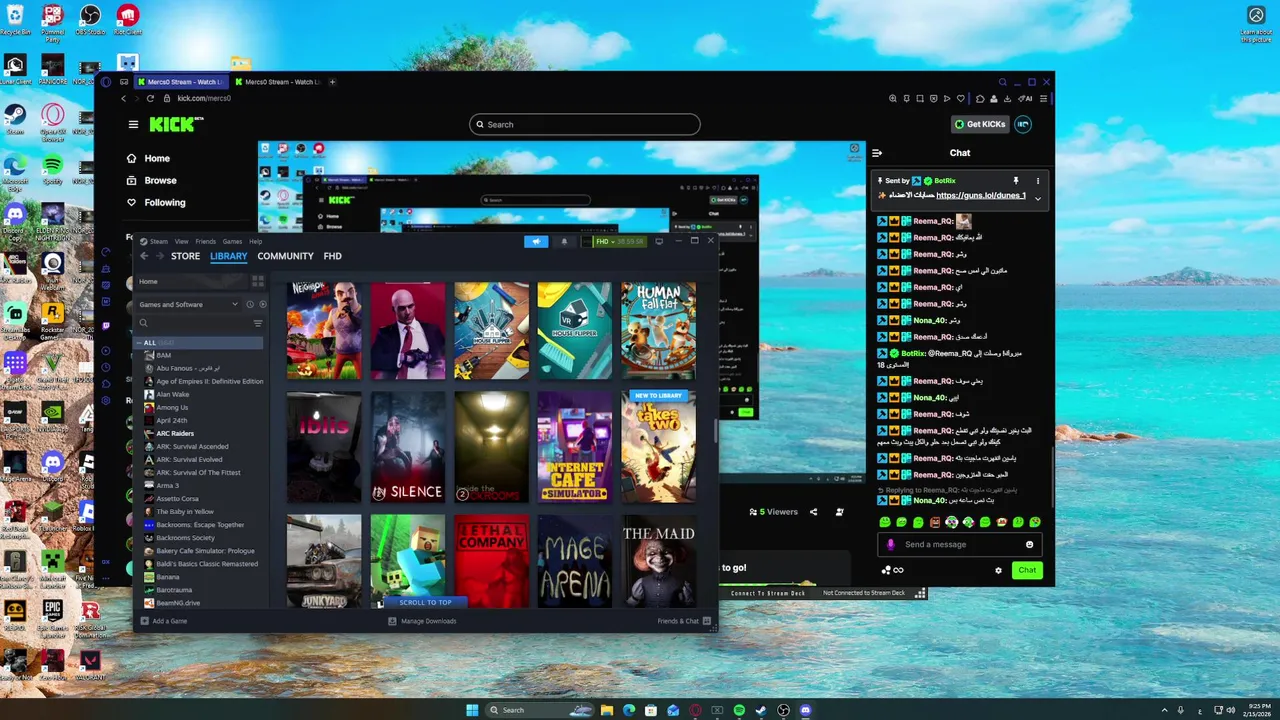Collapse the Kick chat panel icon
The width and height of the screenshot is (1280, 720).
click(x=877, y=153)
